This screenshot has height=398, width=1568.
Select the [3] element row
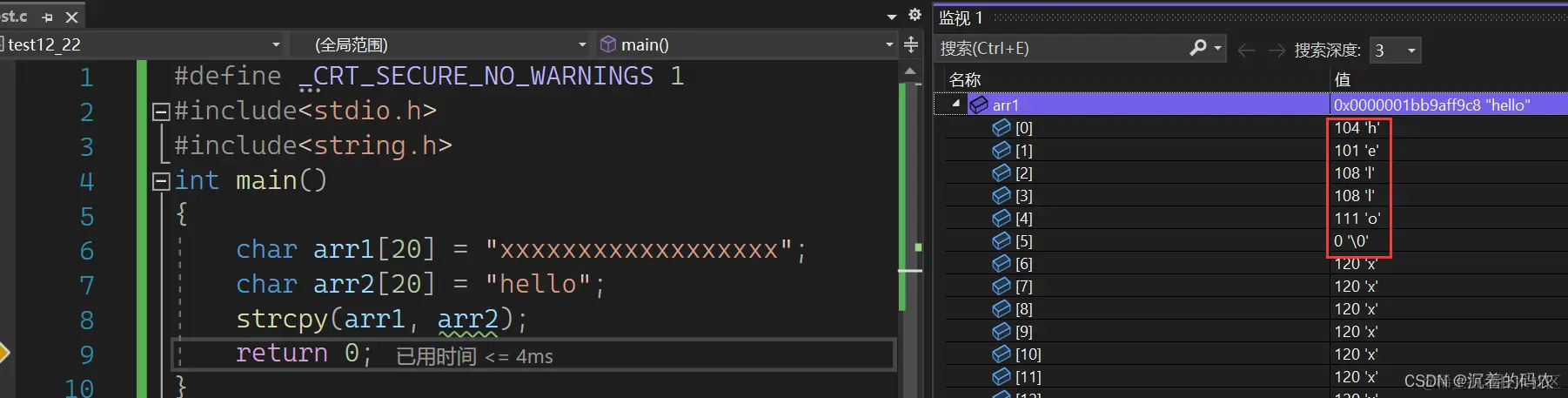click(x=1250, y=196)
